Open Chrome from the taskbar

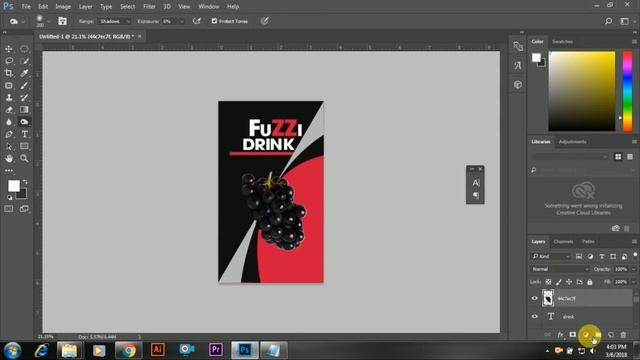[128, 350]
